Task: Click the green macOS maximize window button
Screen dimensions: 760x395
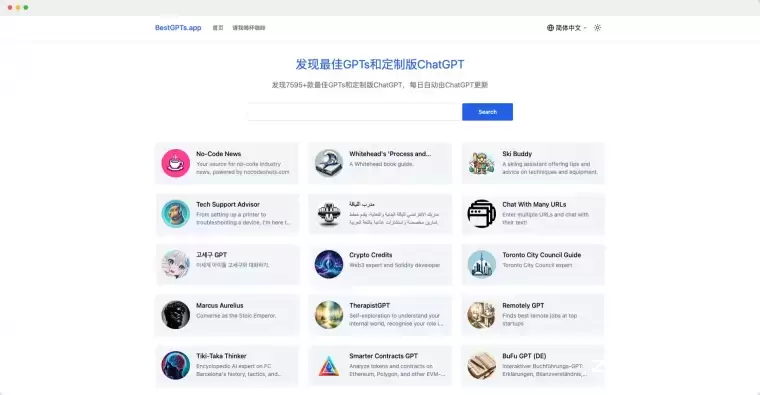Action: 26,7
